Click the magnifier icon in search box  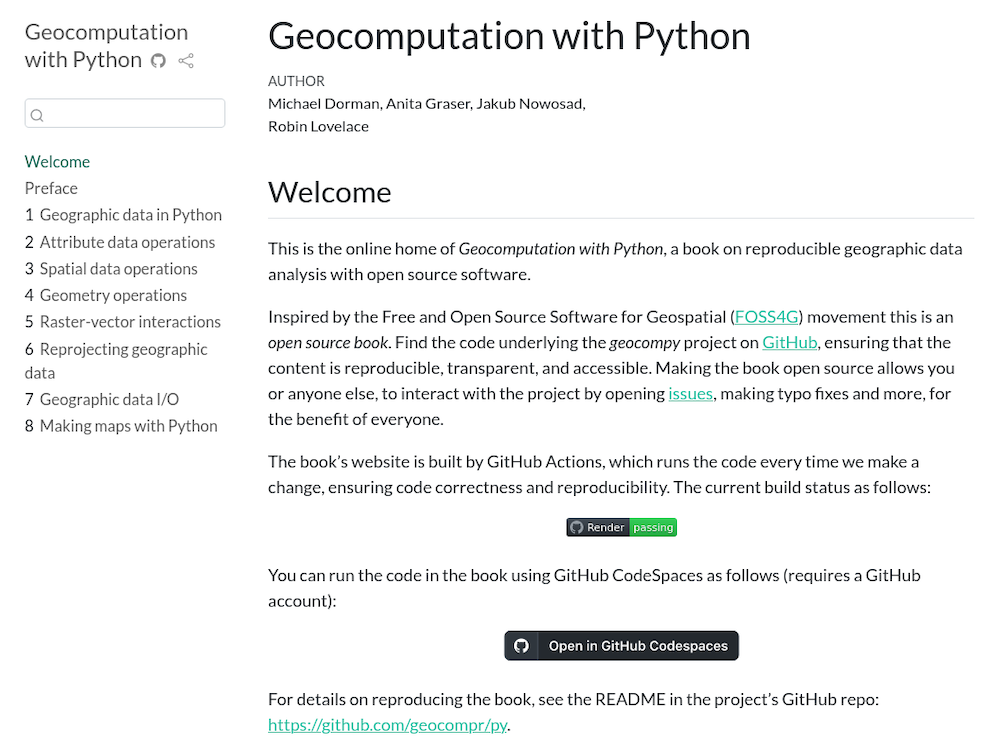tap(37, 115)
